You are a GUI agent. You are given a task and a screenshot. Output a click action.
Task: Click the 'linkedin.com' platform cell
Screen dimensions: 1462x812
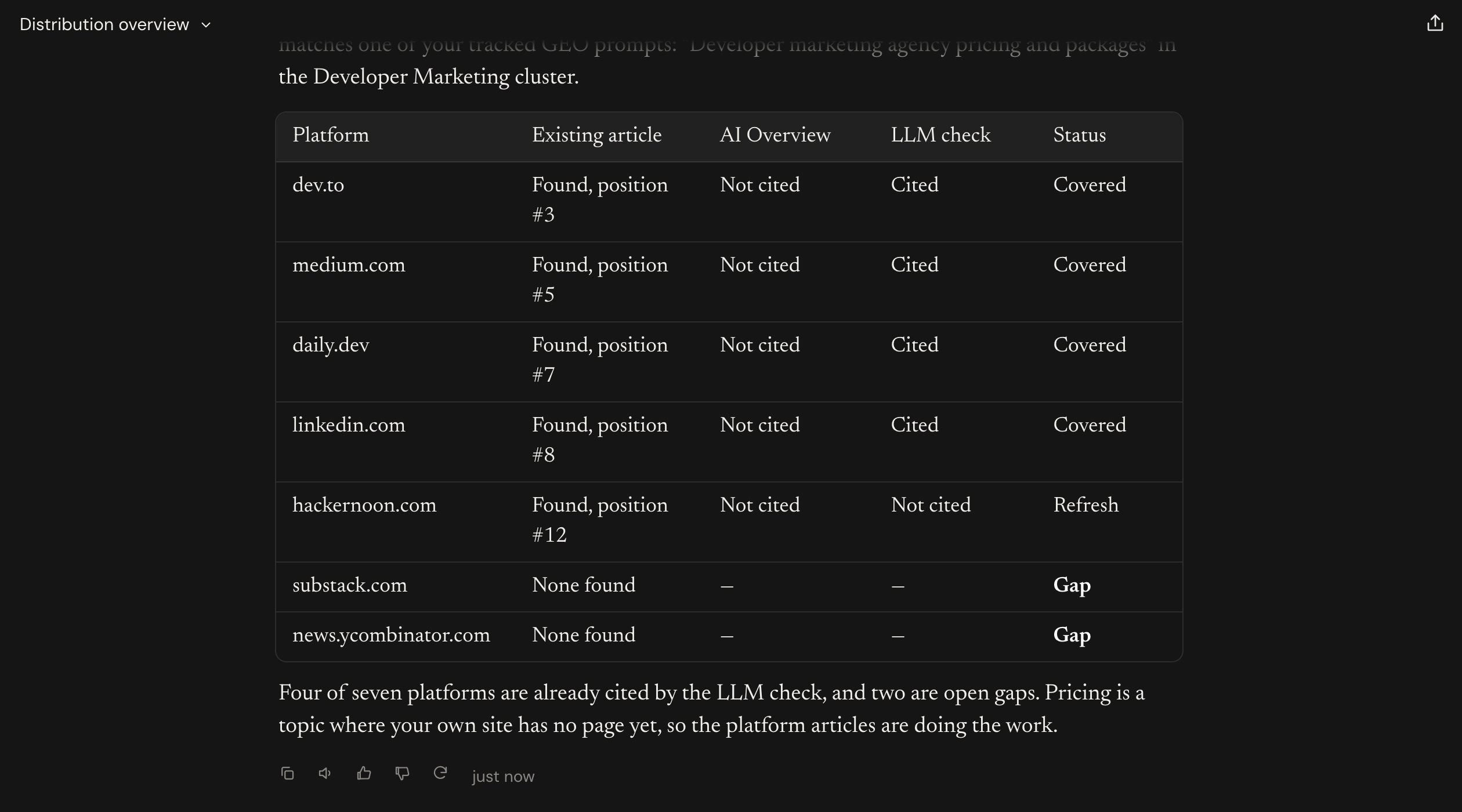coord(349,425)
